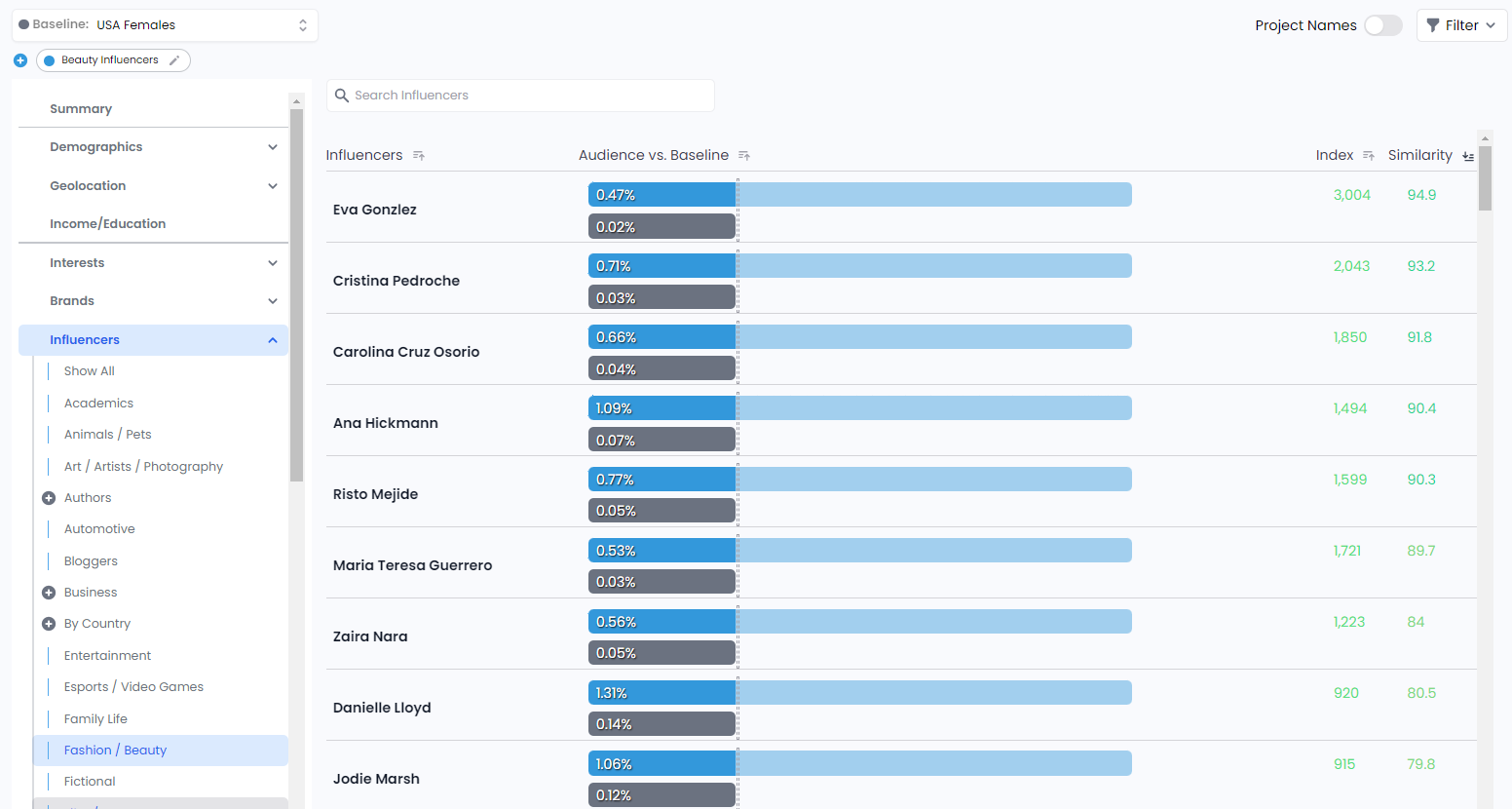Click Danielle Lloyd's blue audience bar
The width and height of the screenshot is (1512, 809).
(662, 693)
